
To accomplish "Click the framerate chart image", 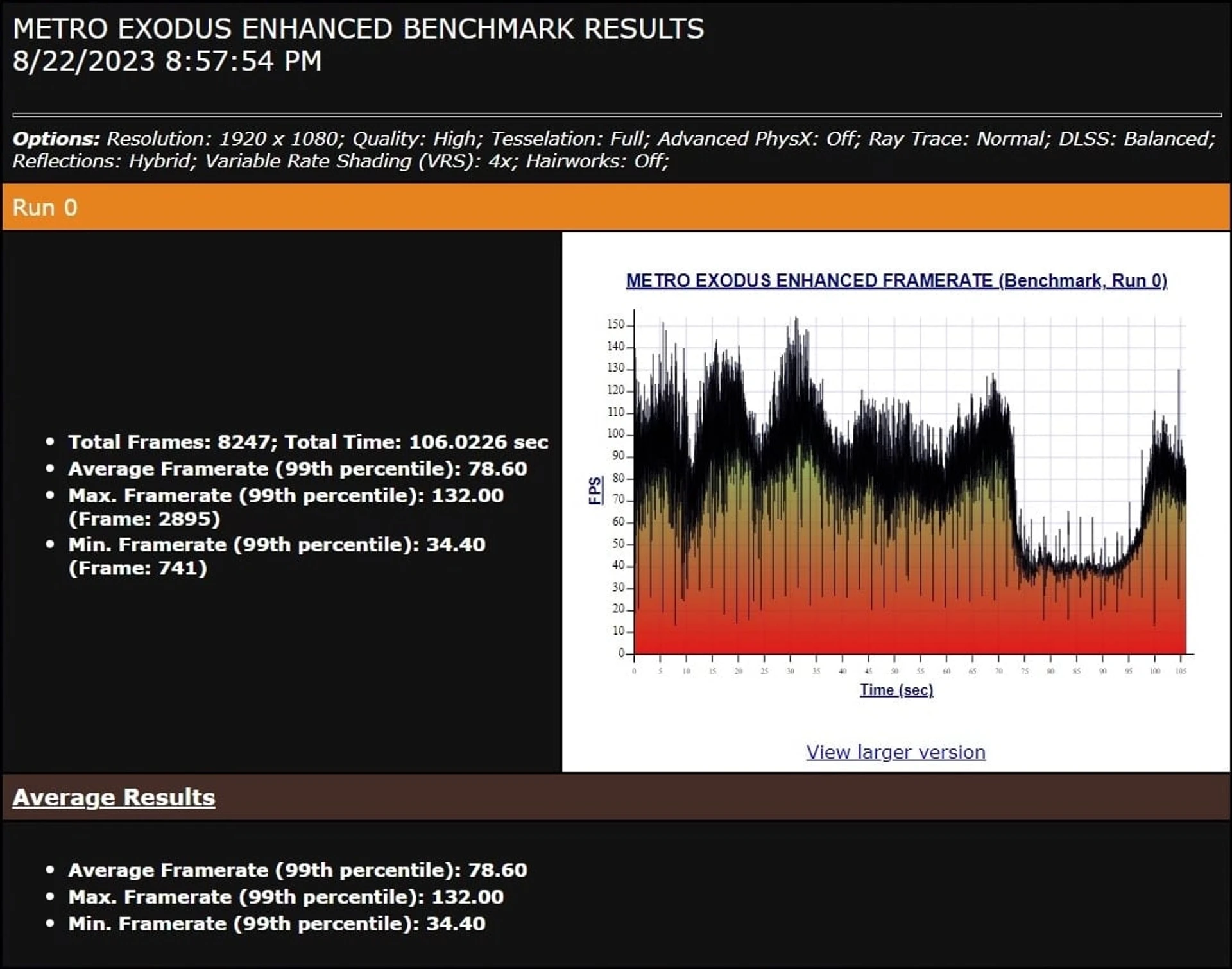I will (x=896, y=488).
